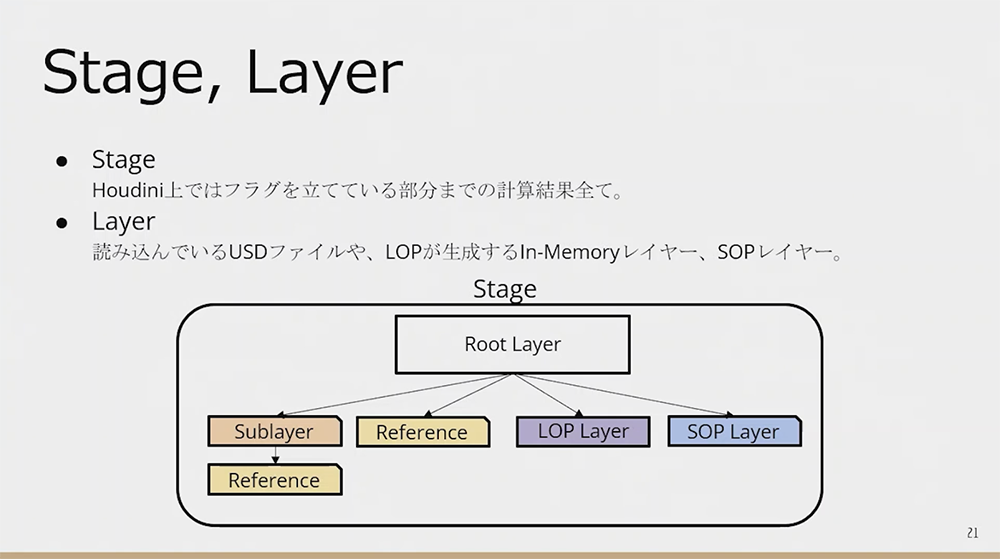
Task: Click the USD file description text under Layer
Action: tap(467, 252)
